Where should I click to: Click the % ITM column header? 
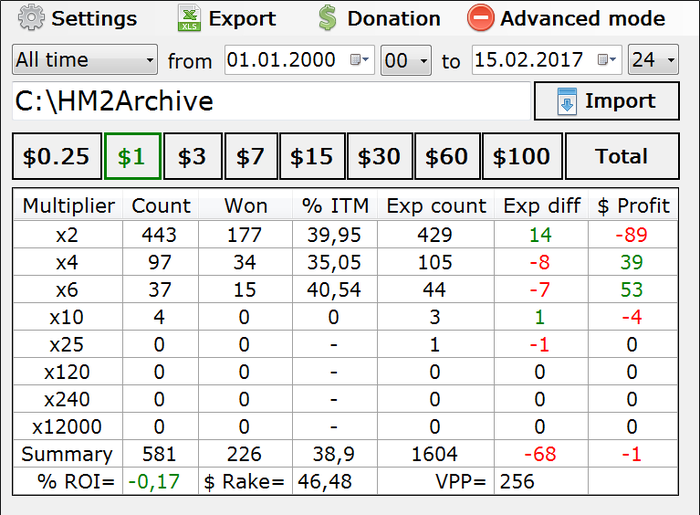tap(335, 206)
